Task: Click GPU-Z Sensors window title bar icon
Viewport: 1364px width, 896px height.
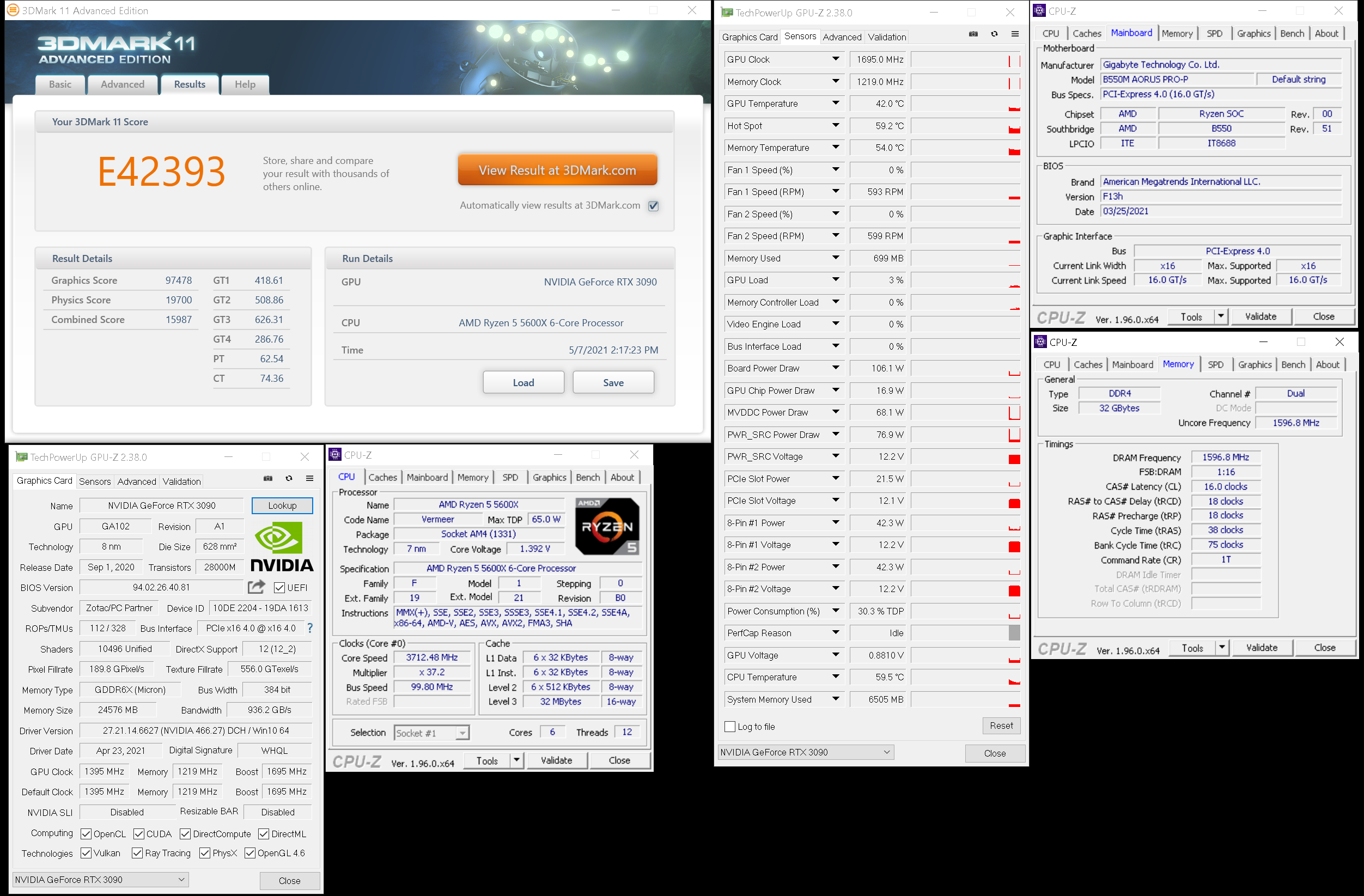Action: [x=727, y=12]
